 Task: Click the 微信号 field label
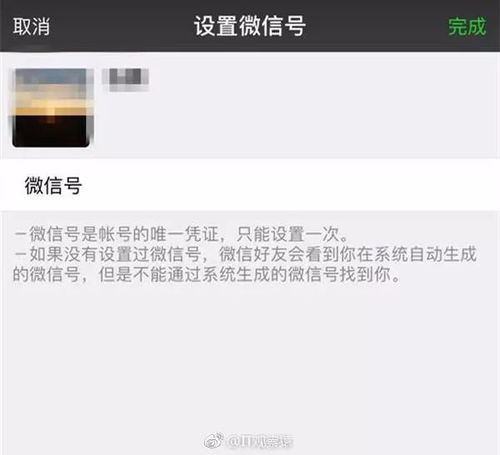pos(53,185)
